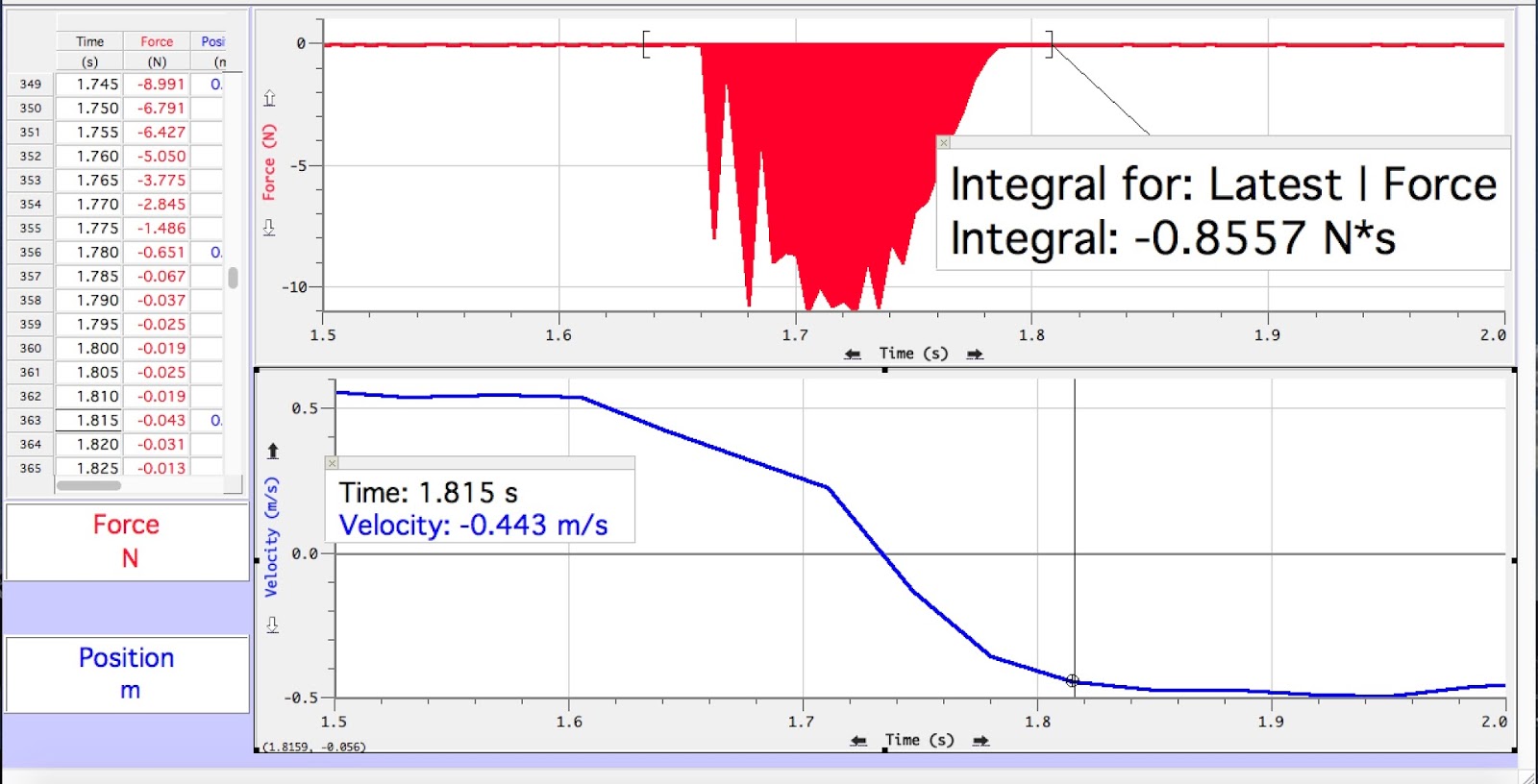Close the Time and Velocity readout box
This screenshot has width=1538, height=784.
point(333,463)
